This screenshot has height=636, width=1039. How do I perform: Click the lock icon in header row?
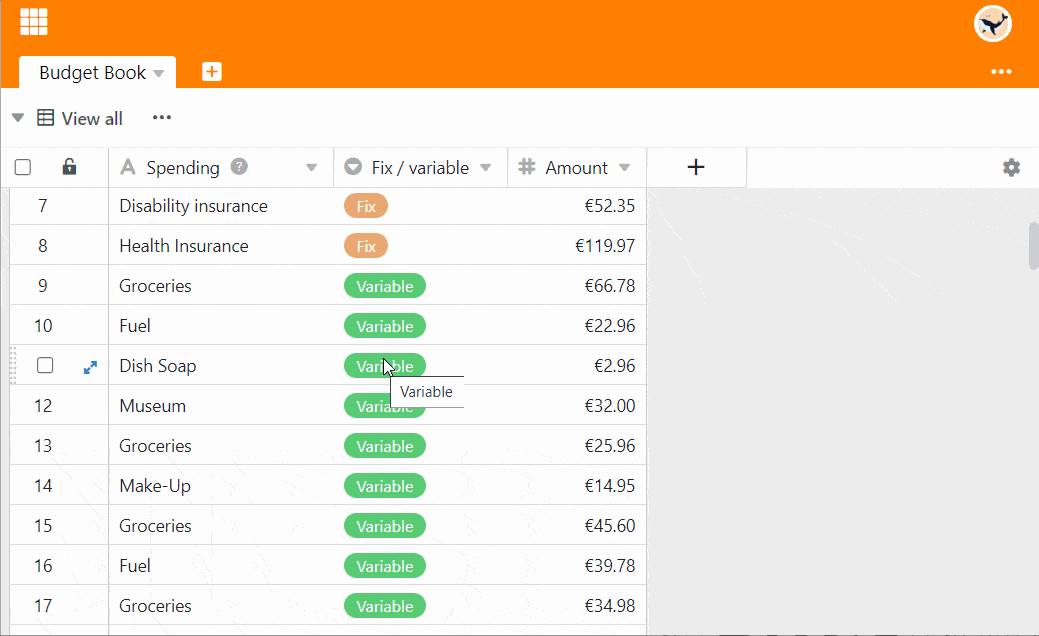[x=69, y=167]
